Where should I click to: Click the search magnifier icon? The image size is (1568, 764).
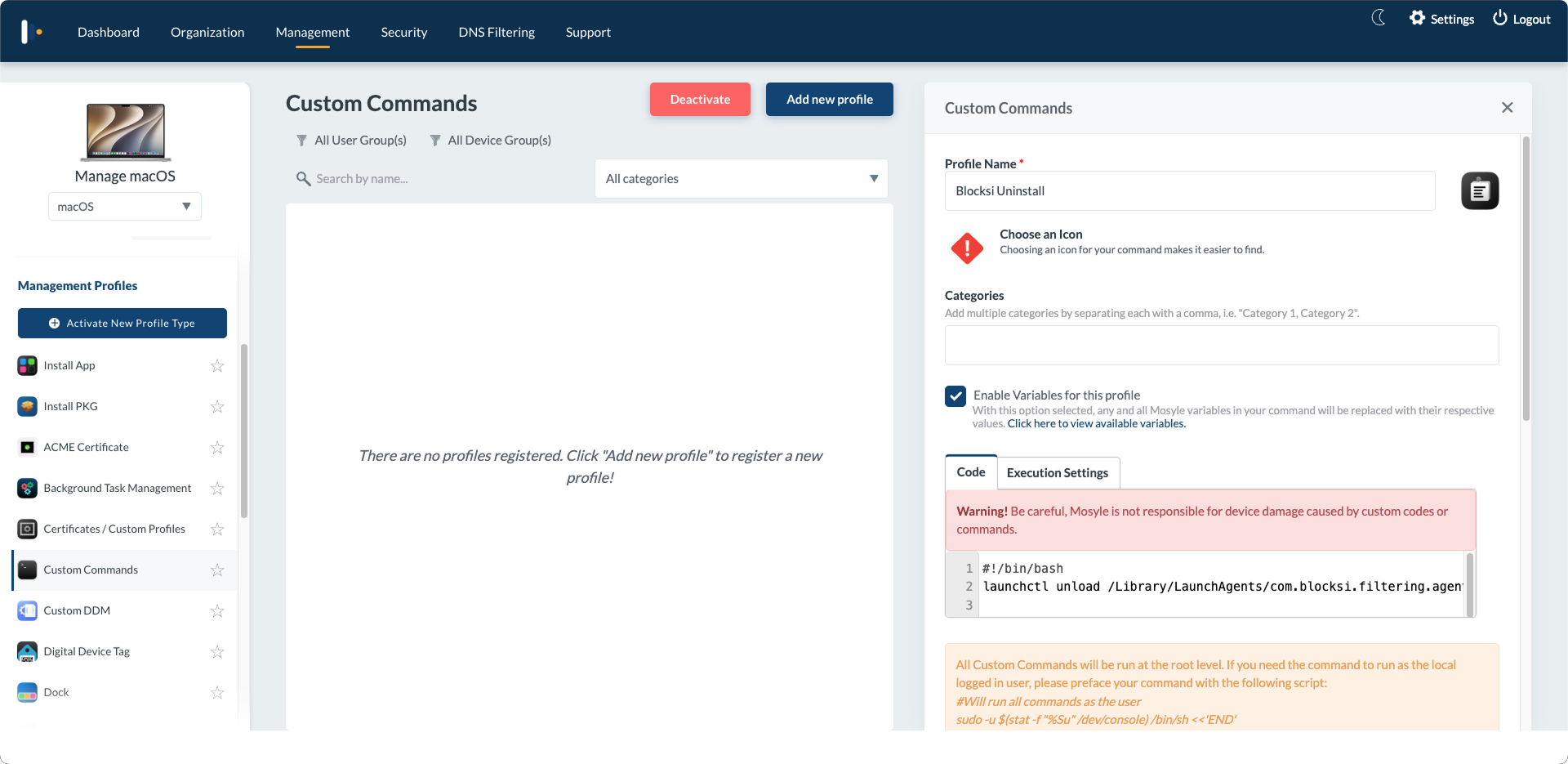(303, 178)
